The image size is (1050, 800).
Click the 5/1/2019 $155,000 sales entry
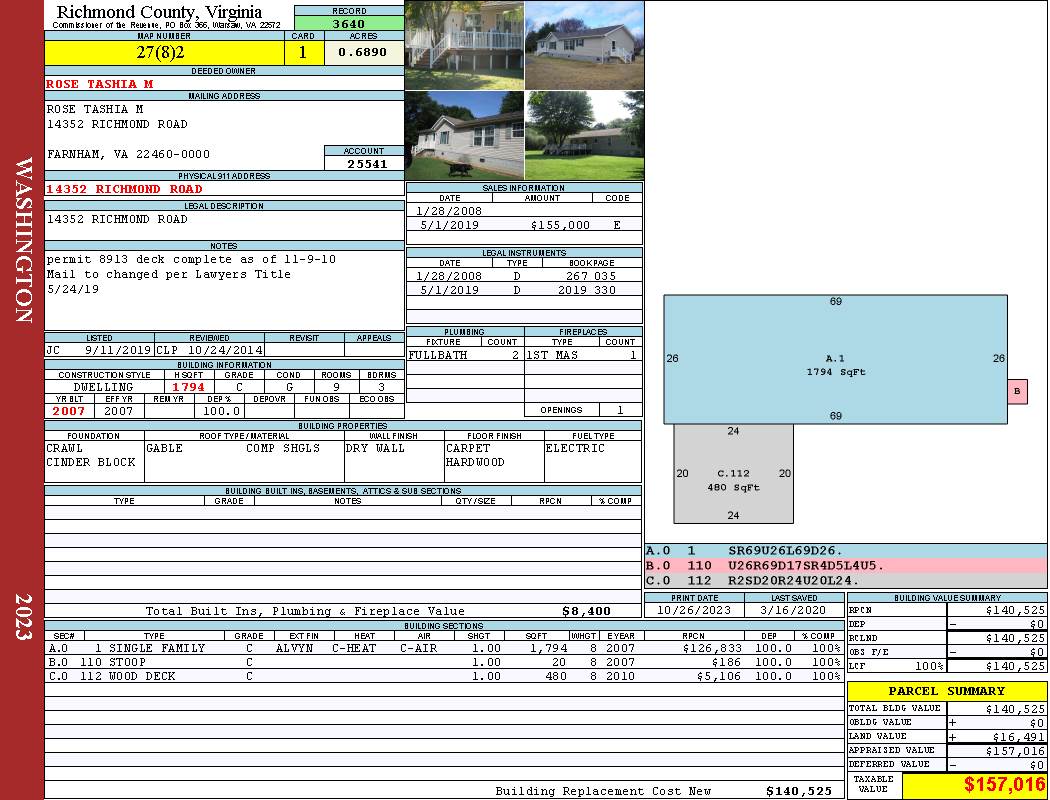[x=524, y=225]
